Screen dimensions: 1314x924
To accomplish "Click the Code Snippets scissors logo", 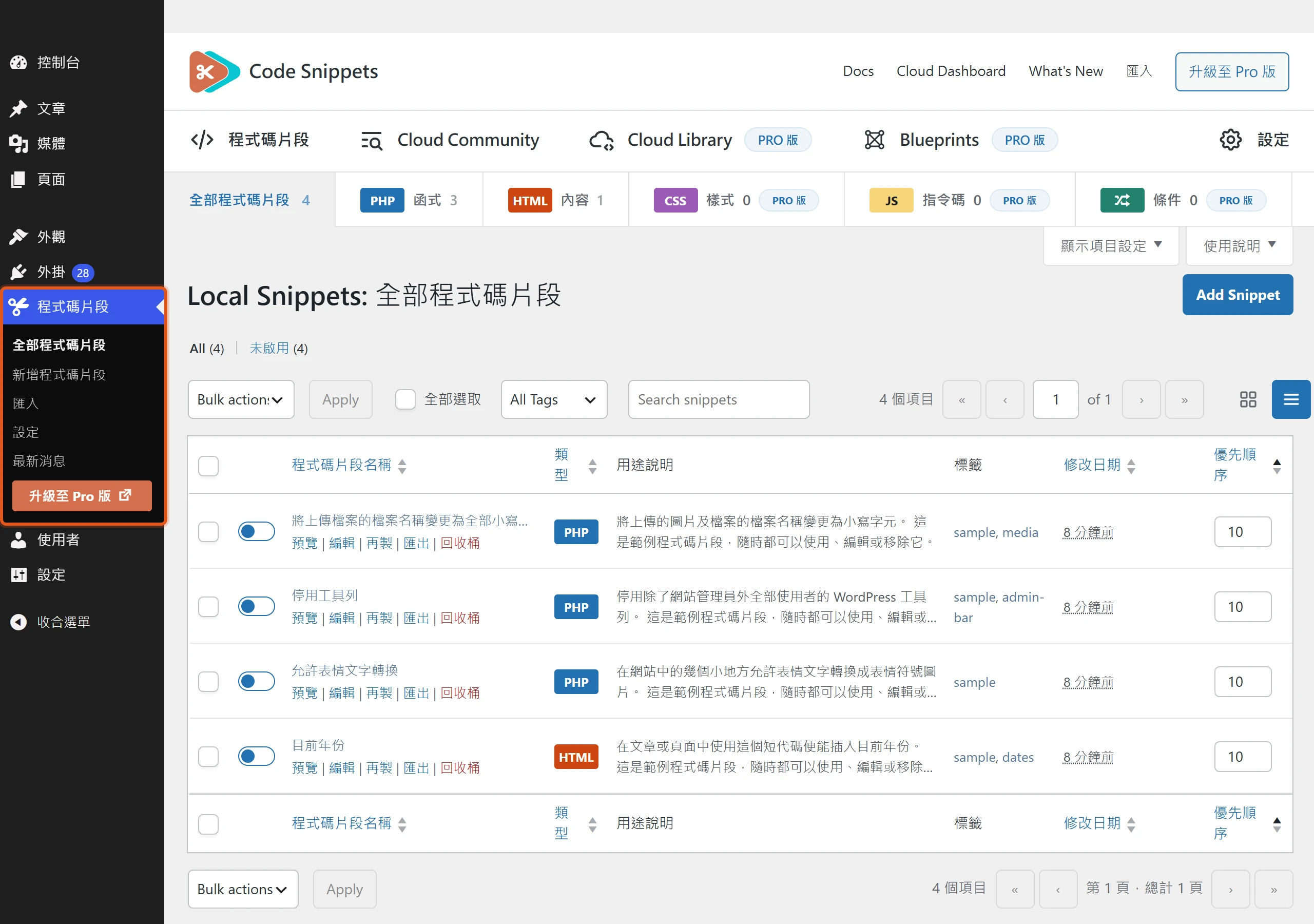I will click(215, 71).
